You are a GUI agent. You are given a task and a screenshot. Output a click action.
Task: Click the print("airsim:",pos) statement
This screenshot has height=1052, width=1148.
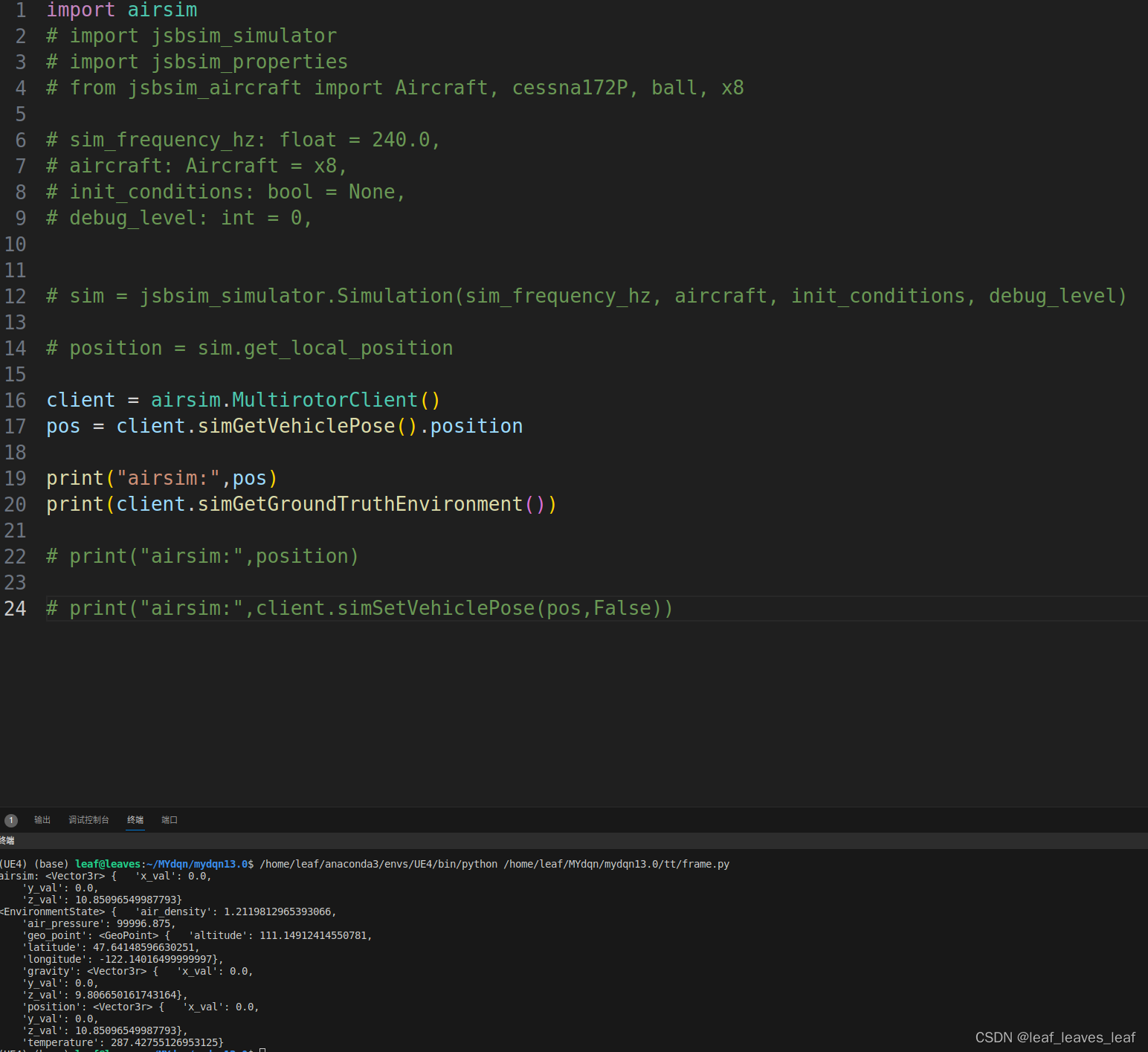click(x=162, y=478)
